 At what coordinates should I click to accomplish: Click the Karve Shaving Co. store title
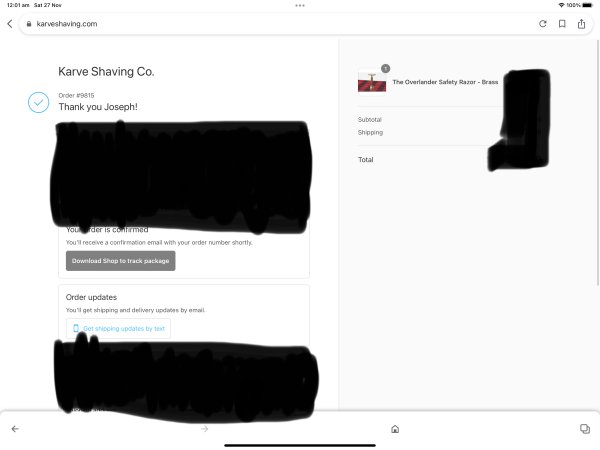pos(106,72)
